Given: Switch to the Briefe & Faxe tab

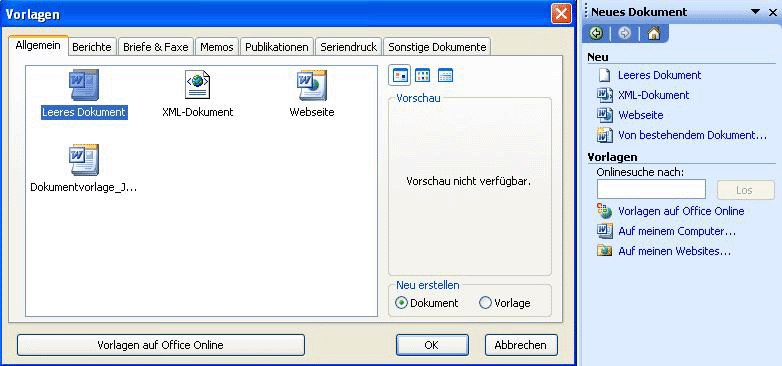Looking at the screenshot, I should pyautogui.click(x=156, y=47).
